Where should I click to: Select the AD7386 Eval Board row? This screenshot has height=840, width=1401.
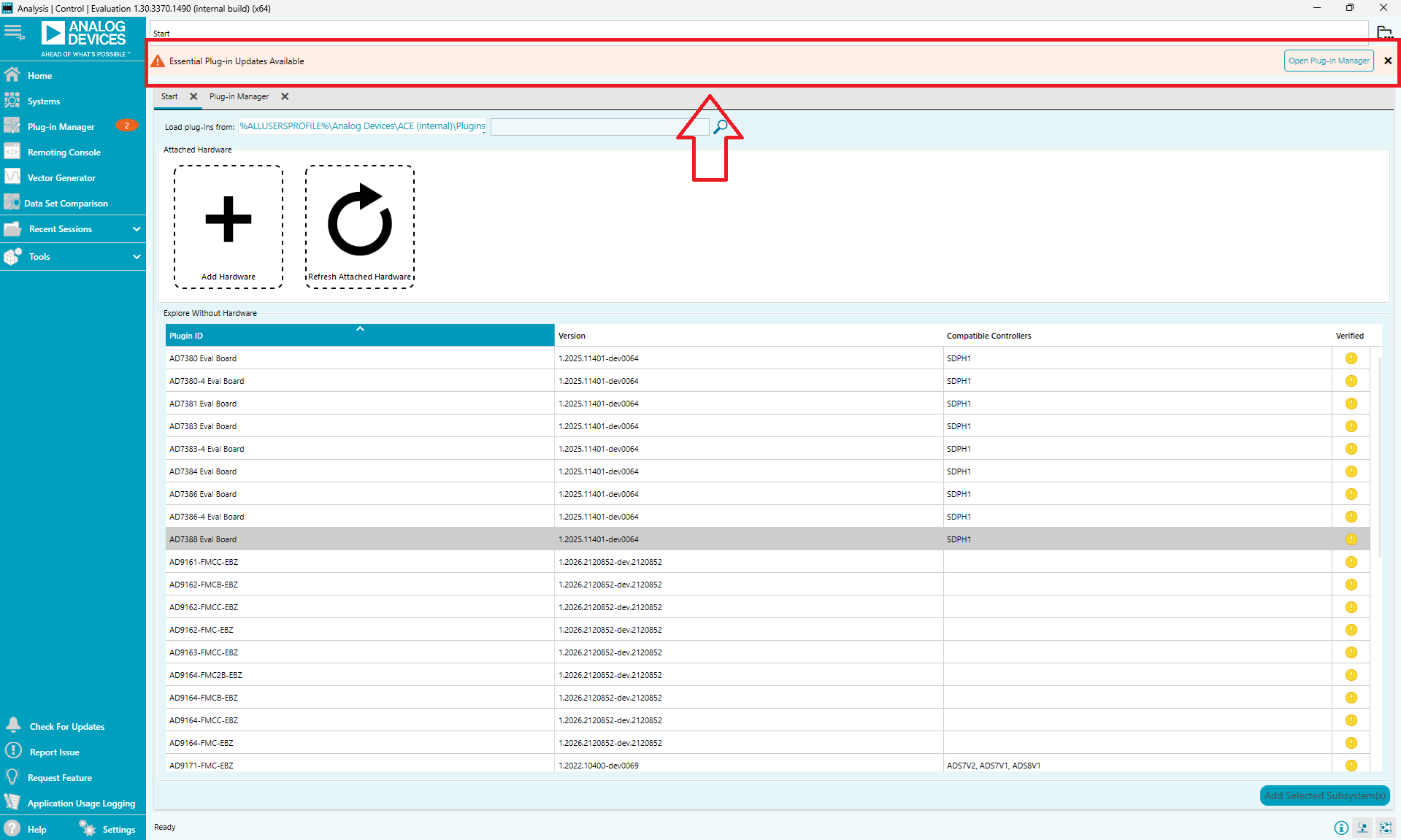click(x=767, y=494)
